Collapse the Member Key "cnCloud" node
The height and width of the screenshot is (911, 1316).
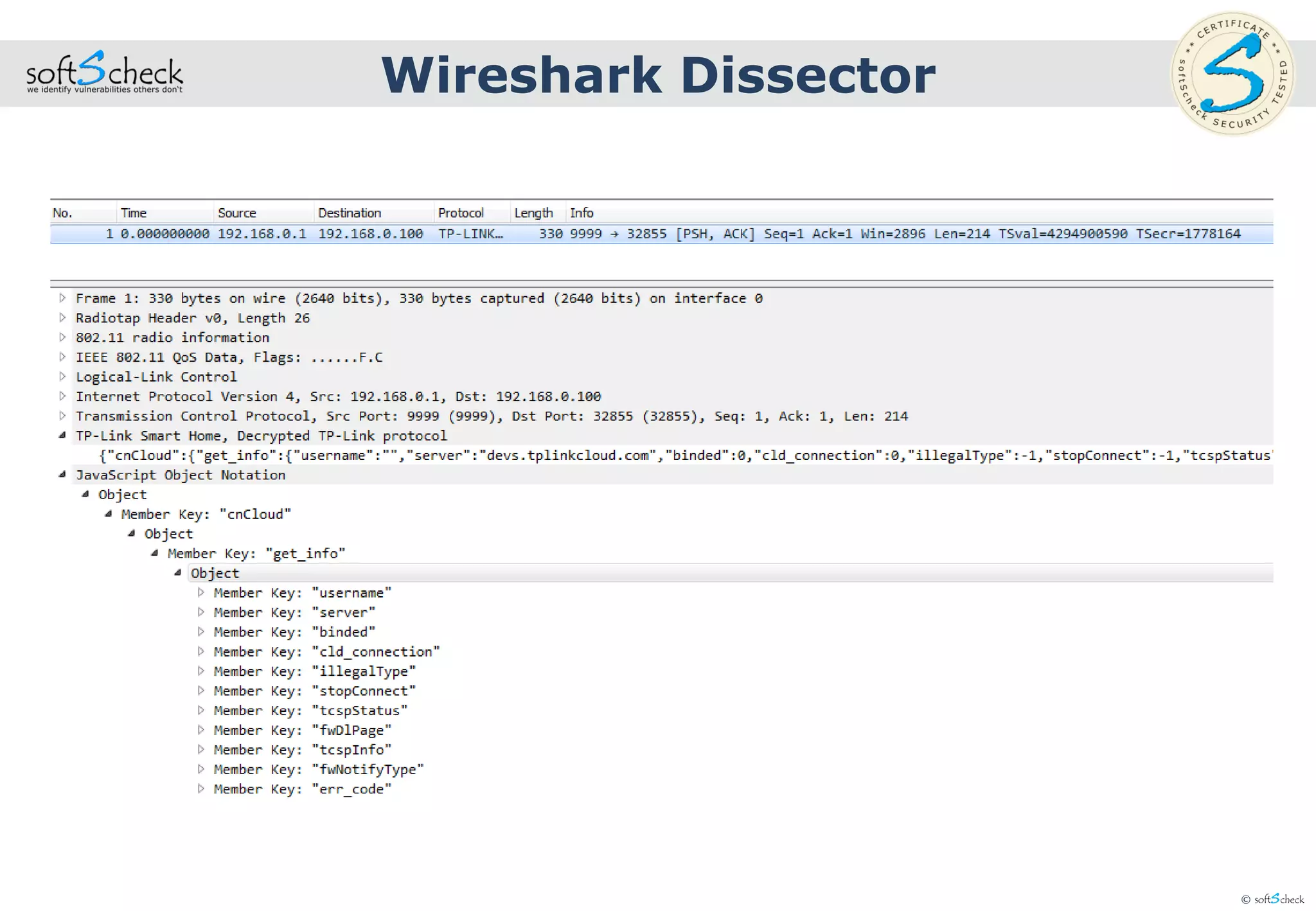109,514
